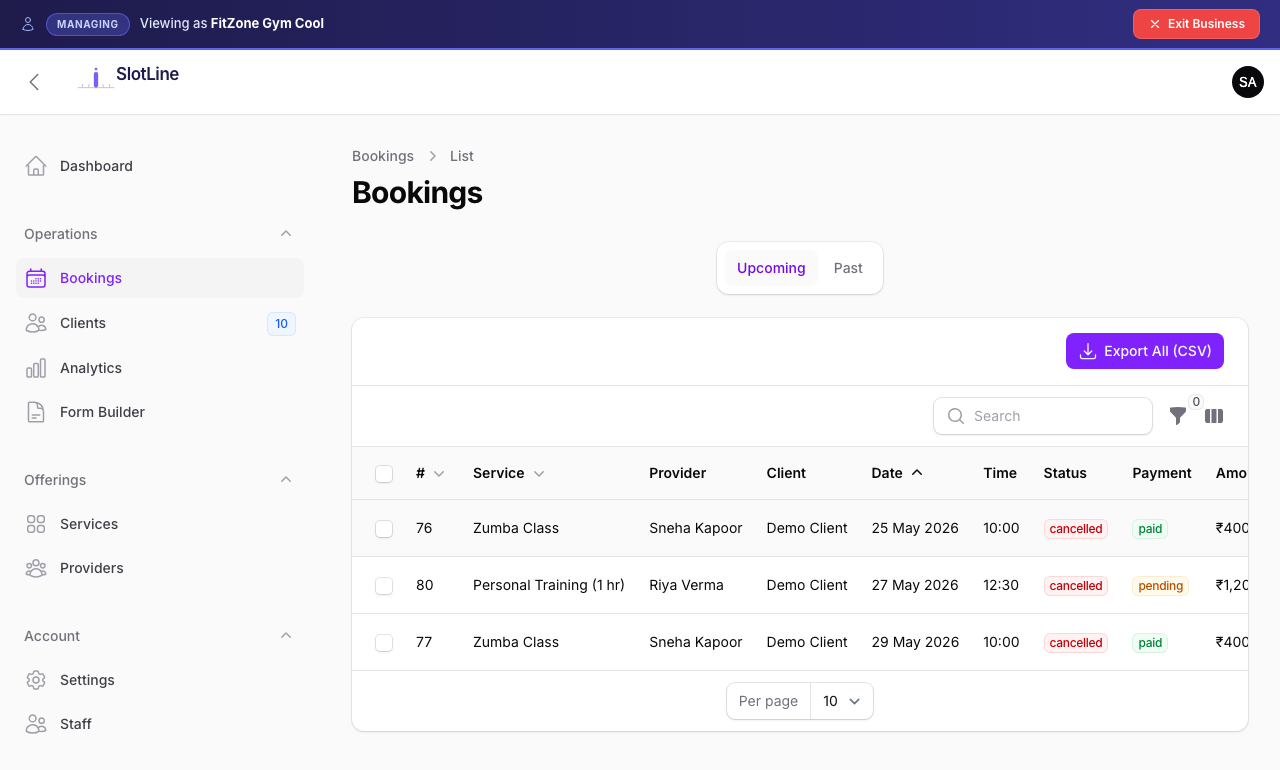Image resolution: width=1280 pixels, height=770 pixels.
Task: Open Analytics in the sidebar
Action: (160, 368)
